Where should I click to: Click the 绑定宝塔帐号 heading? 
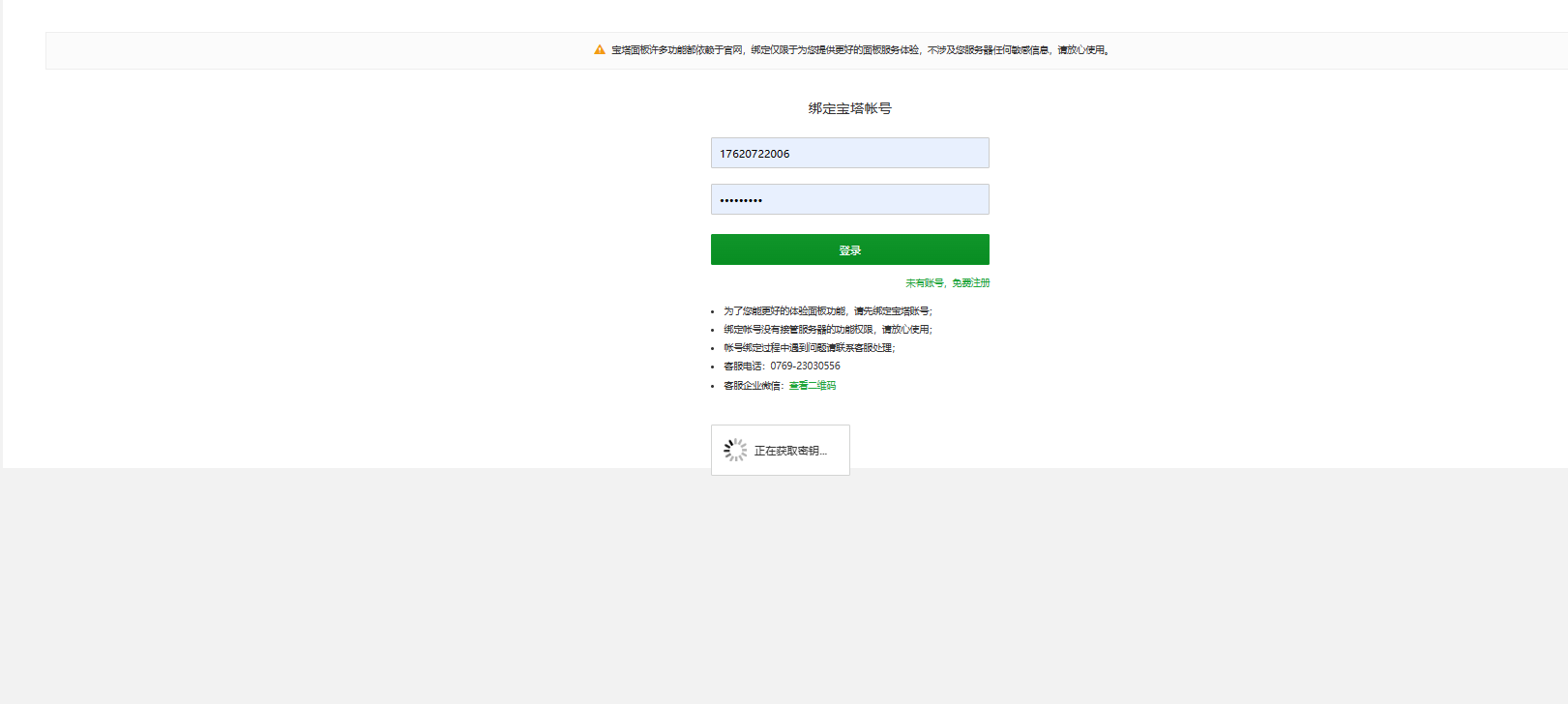pos(849,108)
